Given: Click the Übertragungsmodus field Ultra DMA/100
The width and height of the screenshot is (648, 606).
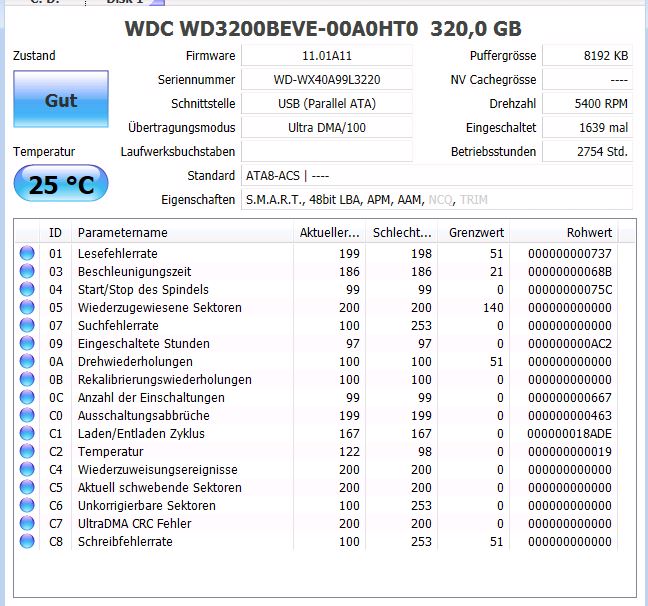Looking at the screenshot, I should tap(327, 128).
